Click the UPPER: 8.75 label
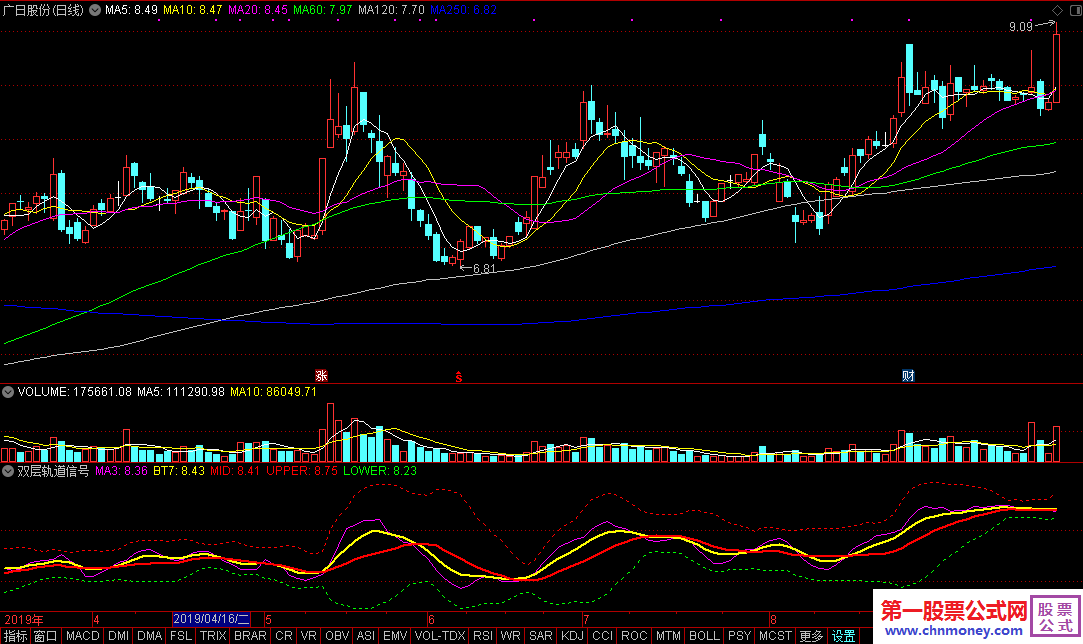This screenshot has height=644, width=1083. click(302, 471)
